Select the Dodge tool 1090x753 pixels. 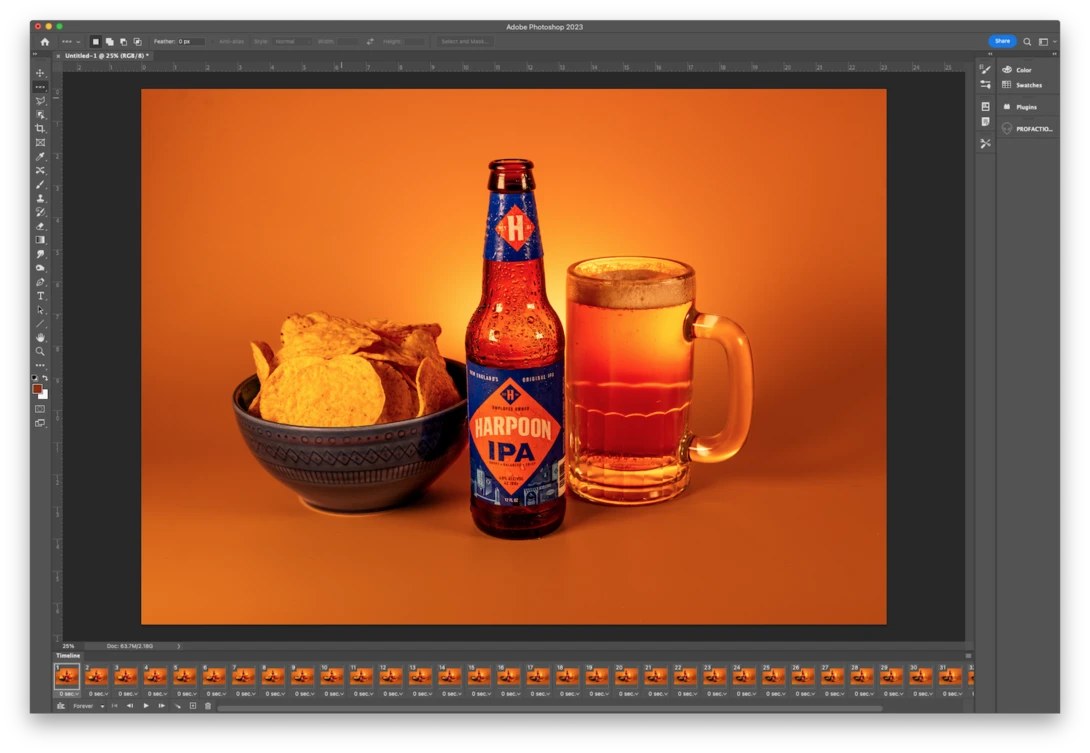tap(40, 268)
